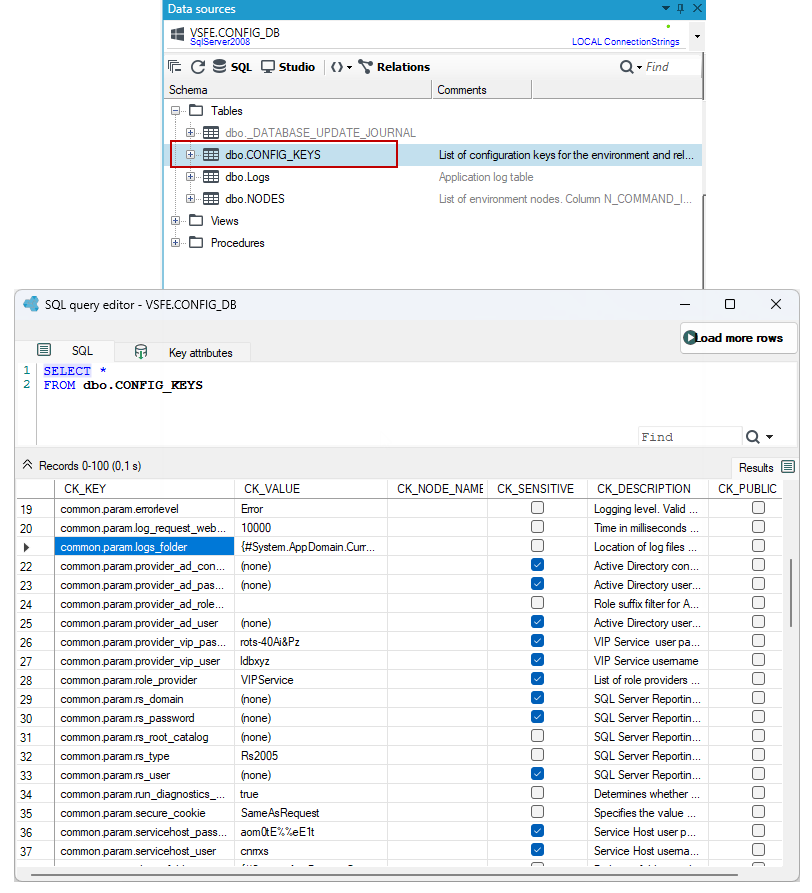Click the results grid horizontal scrollbar
The width and height of the screenshot is (812, 893).
tap(384, 874)
